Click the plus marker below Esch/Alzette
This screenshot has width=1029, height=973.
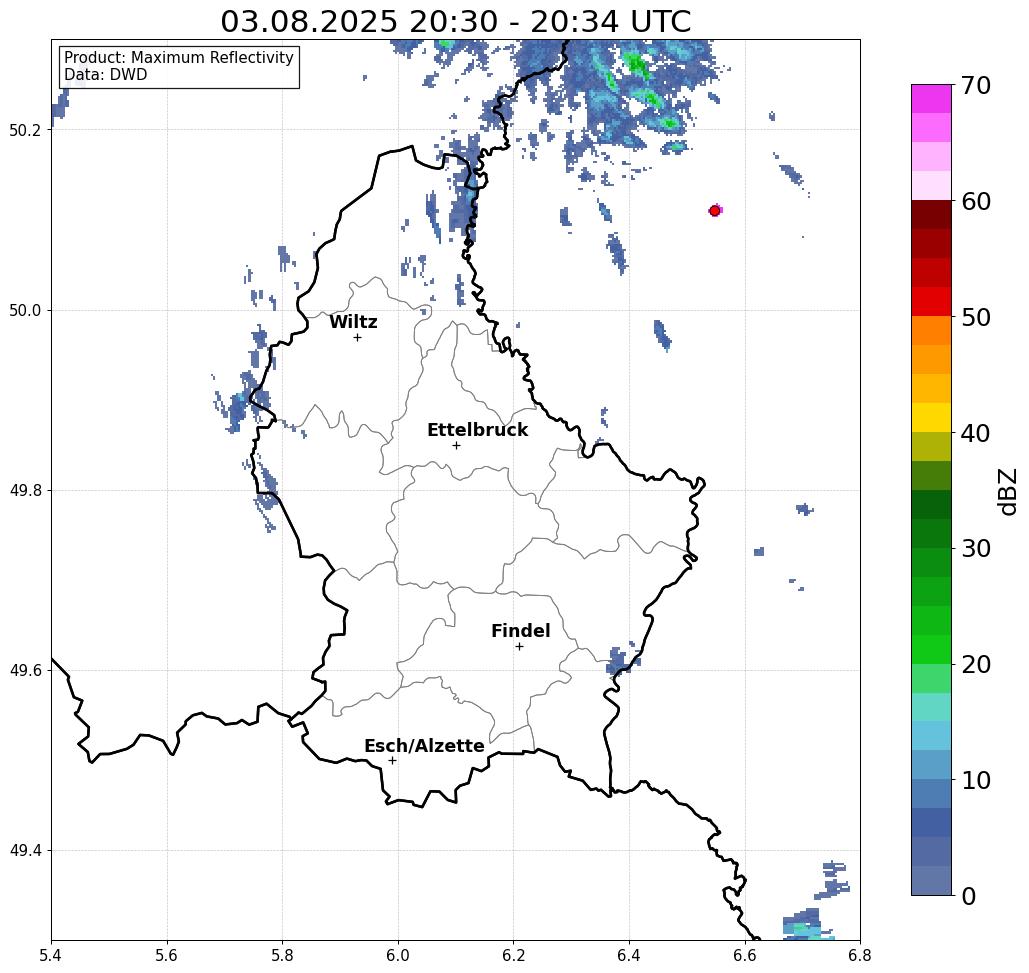(392, 760)
